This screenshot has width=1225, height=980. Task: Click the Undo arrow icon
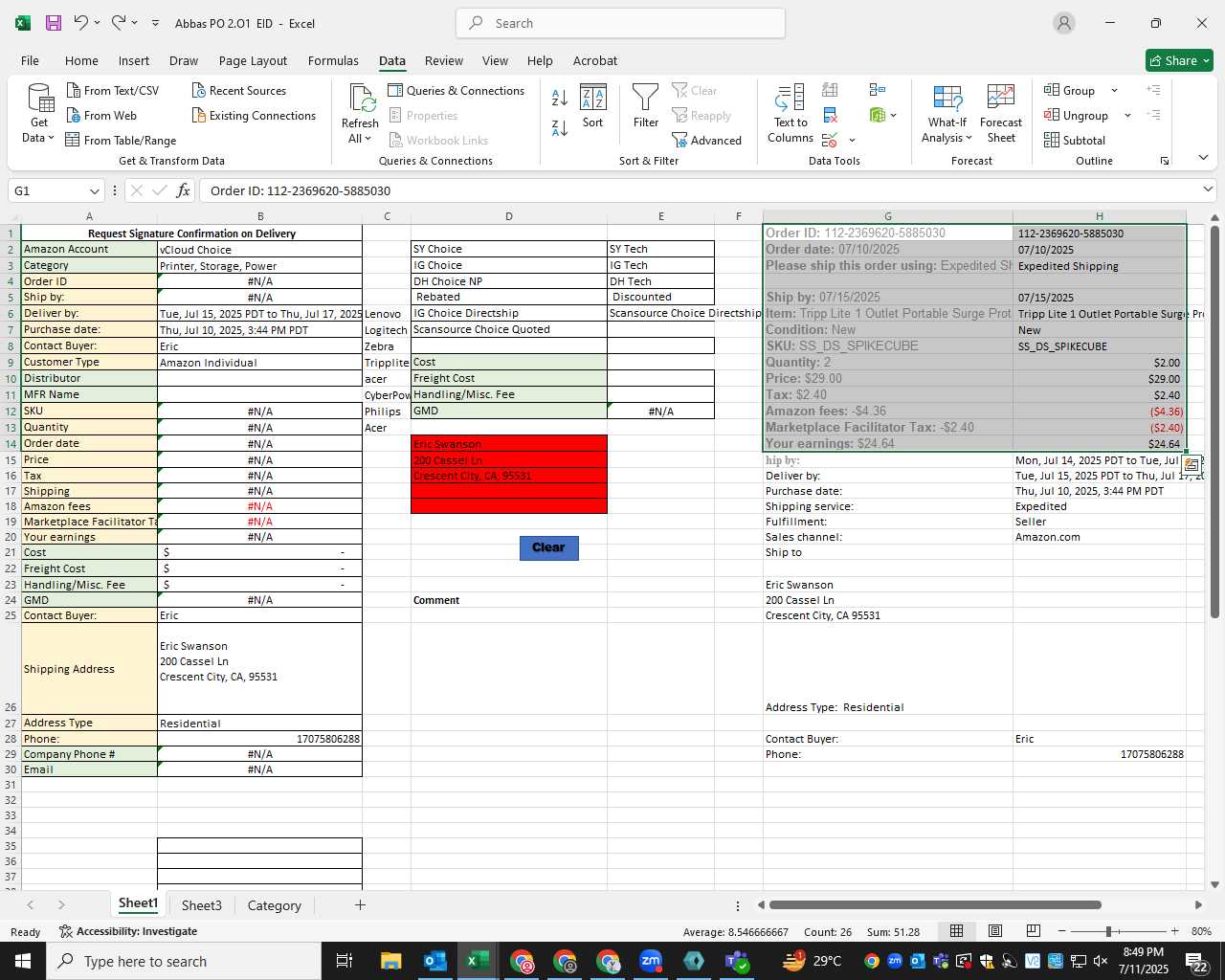[81, 23]
